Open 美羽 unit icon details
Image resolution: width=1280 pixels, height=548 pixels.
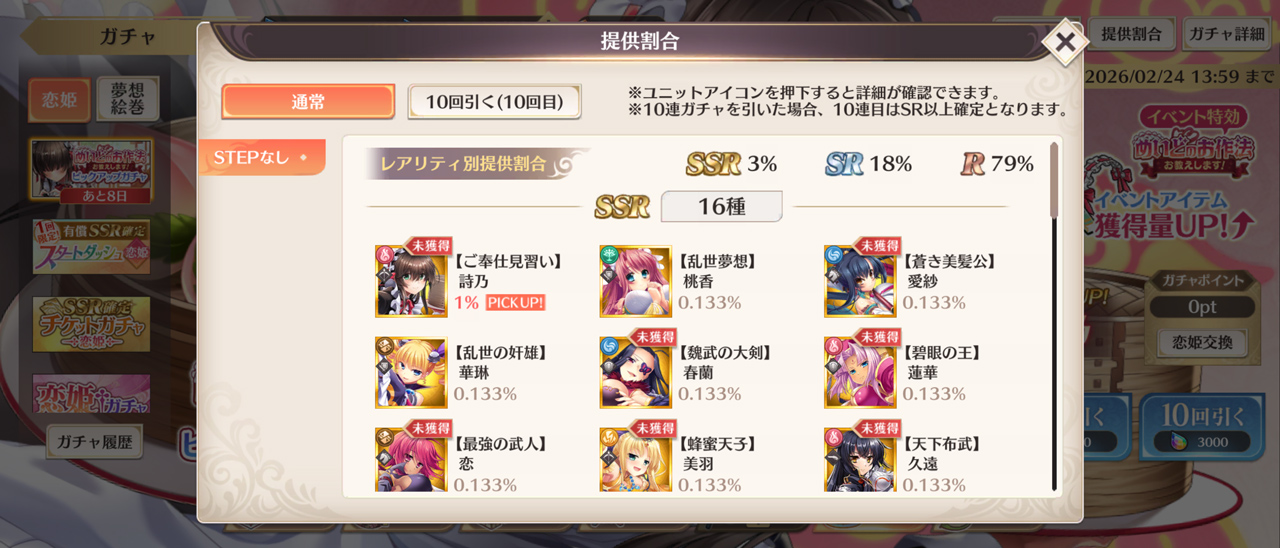(635, 460)
